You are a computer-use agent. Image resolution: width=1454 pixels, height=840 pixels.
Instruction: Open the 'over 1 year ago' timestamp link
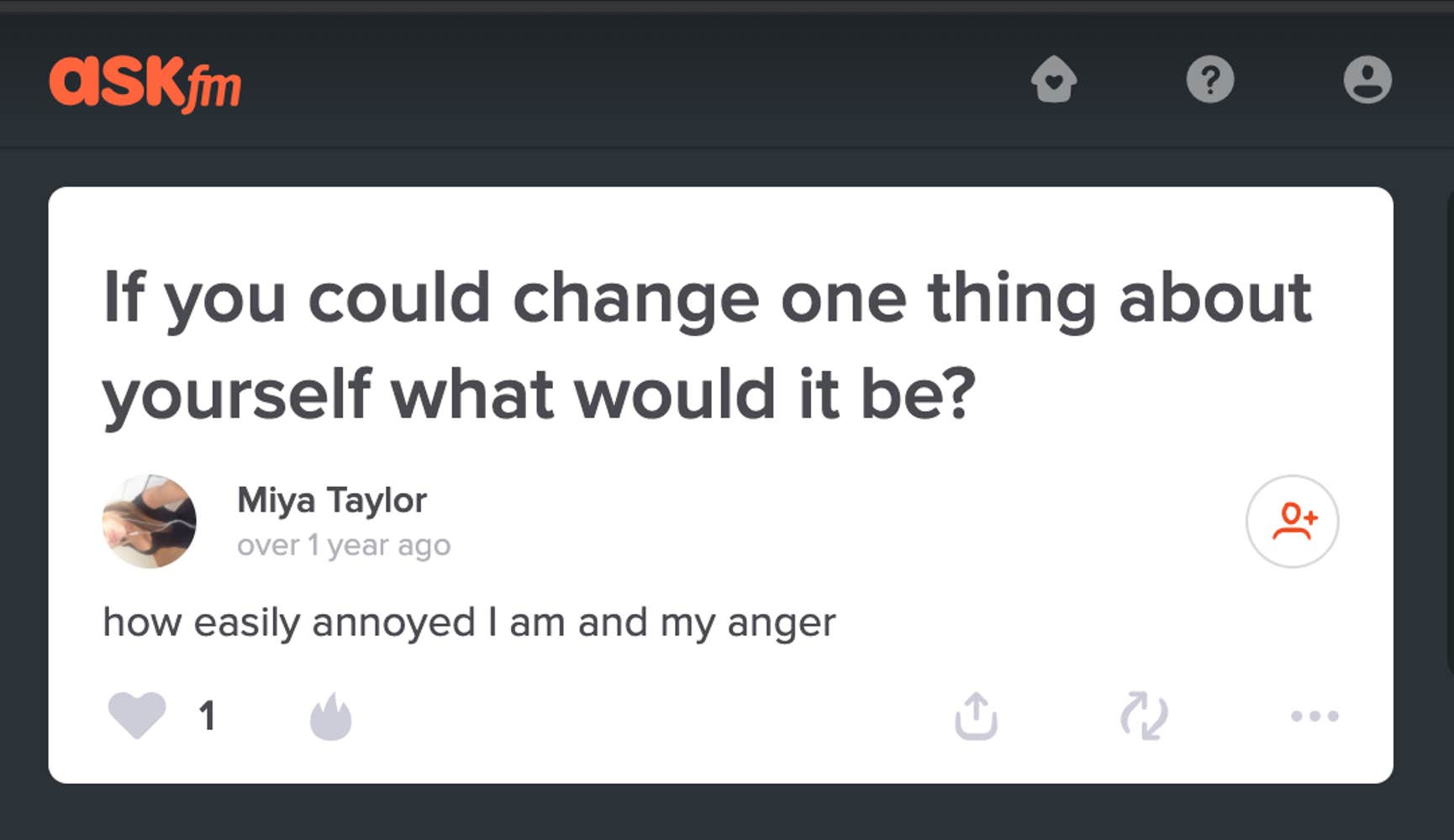[344, 545]
